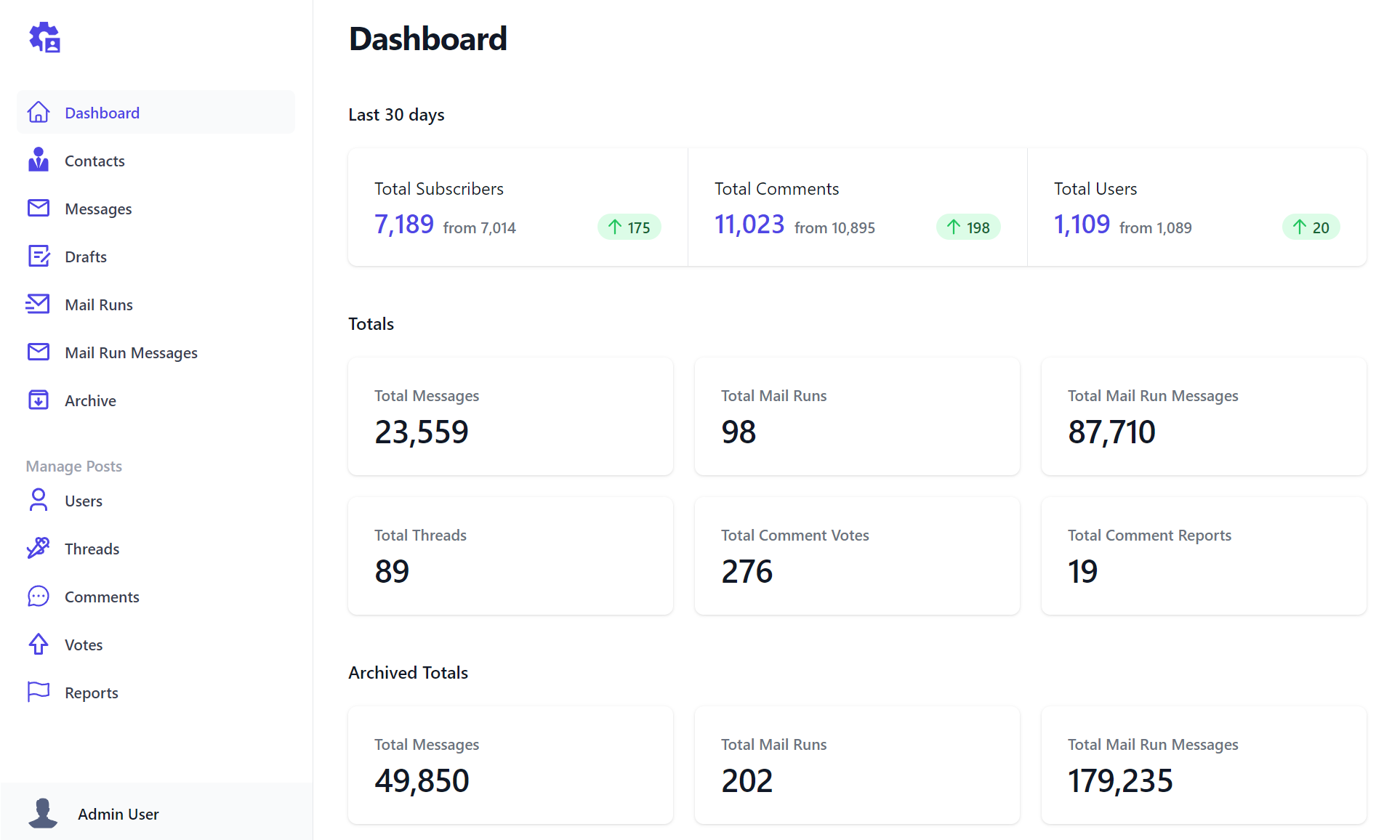Open the Users page link

[156, 501]
